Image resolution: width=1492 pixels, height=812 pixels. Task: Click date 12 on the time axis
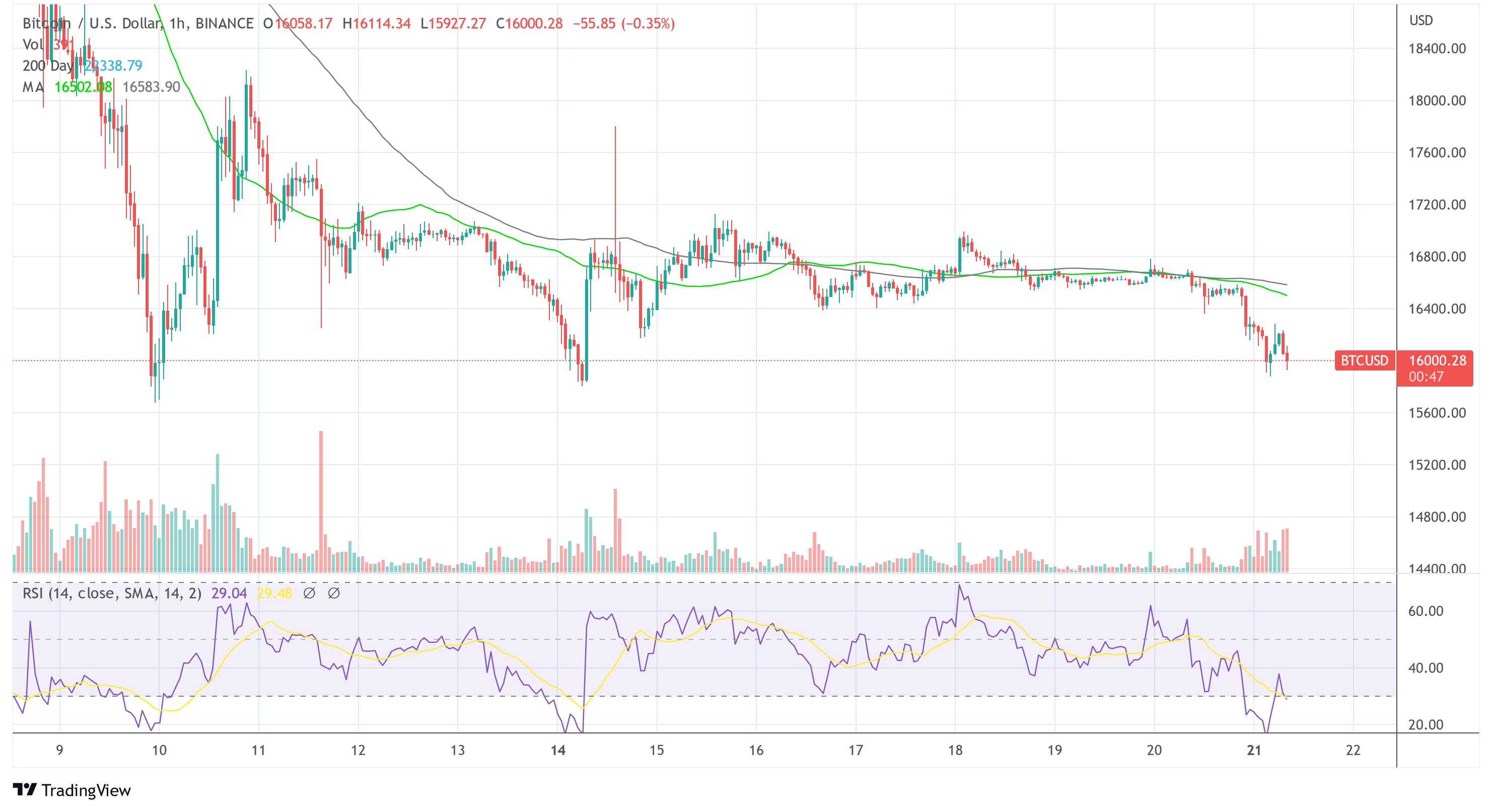click(358, 750)
